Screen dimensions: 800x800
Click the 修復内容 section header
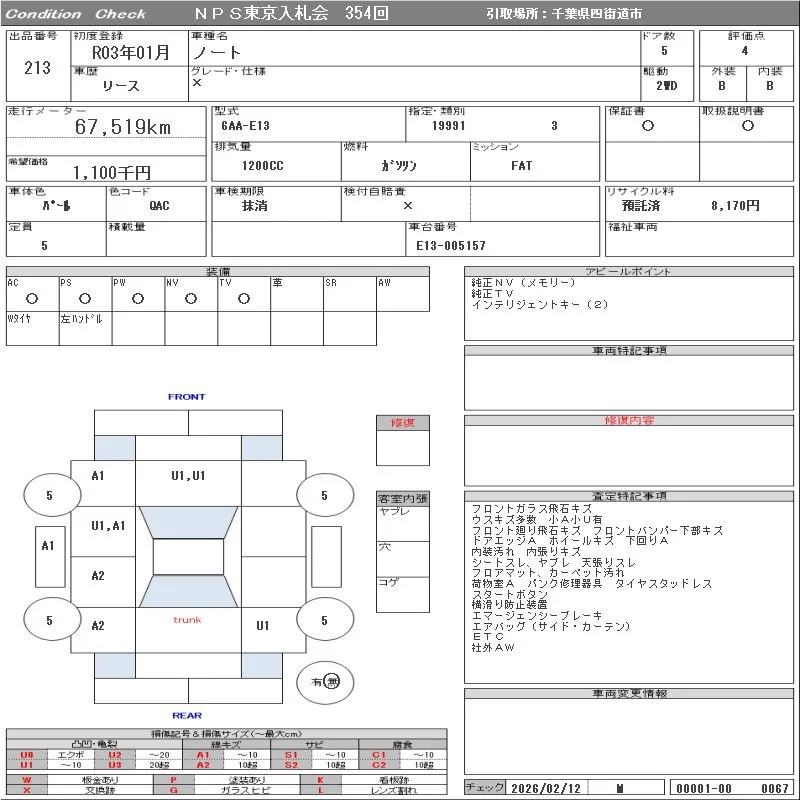[630, 421]
